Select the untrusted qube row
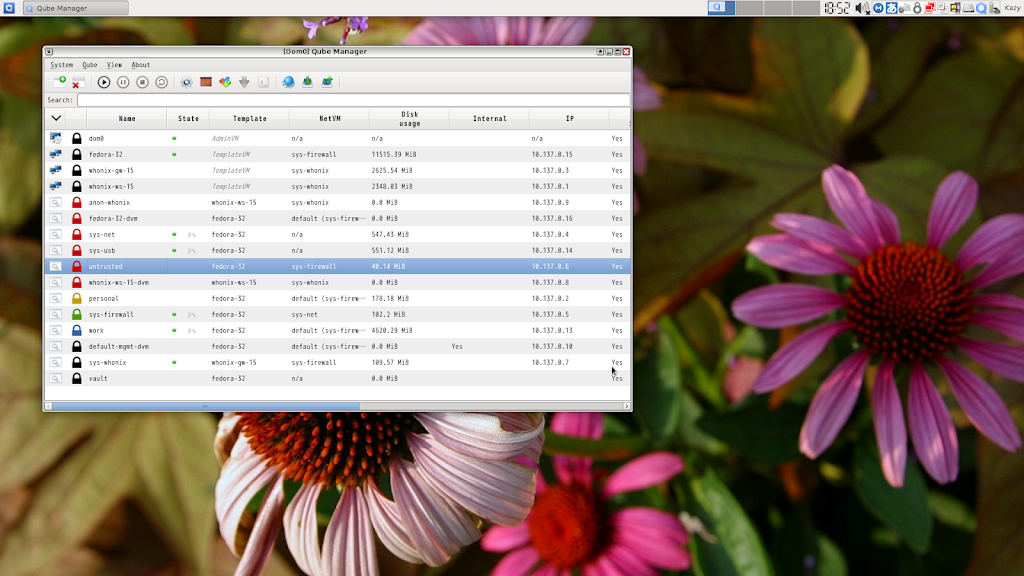 [337, 266]
